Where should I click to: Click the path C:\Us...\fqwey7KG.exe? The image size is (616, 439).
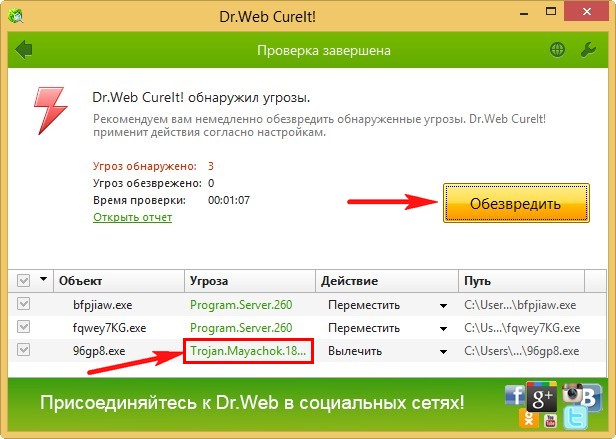click(522, 328)
